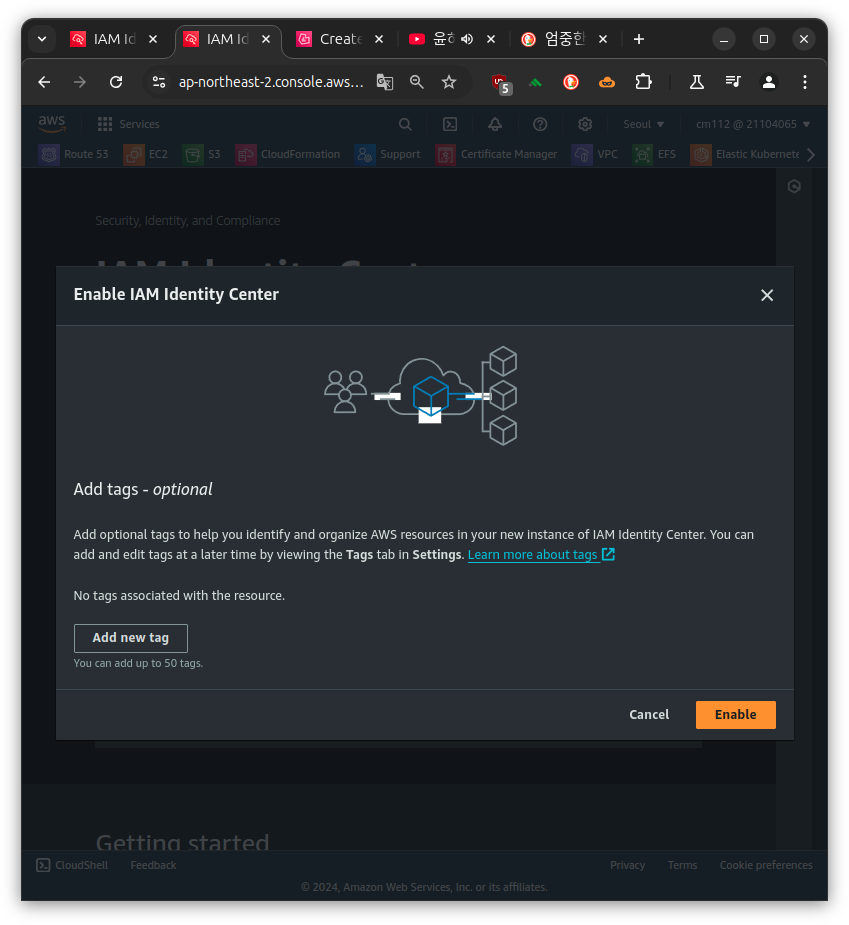This screenshot has width=849, height=925.
Task: Click the AWS logo
Action: coord(52,123)
